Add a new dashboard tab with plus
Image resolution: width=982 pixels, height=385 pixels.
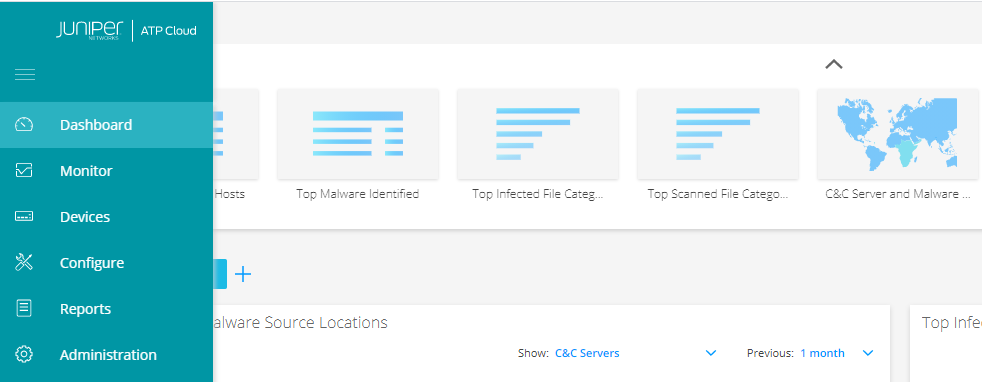coord(243,274)
